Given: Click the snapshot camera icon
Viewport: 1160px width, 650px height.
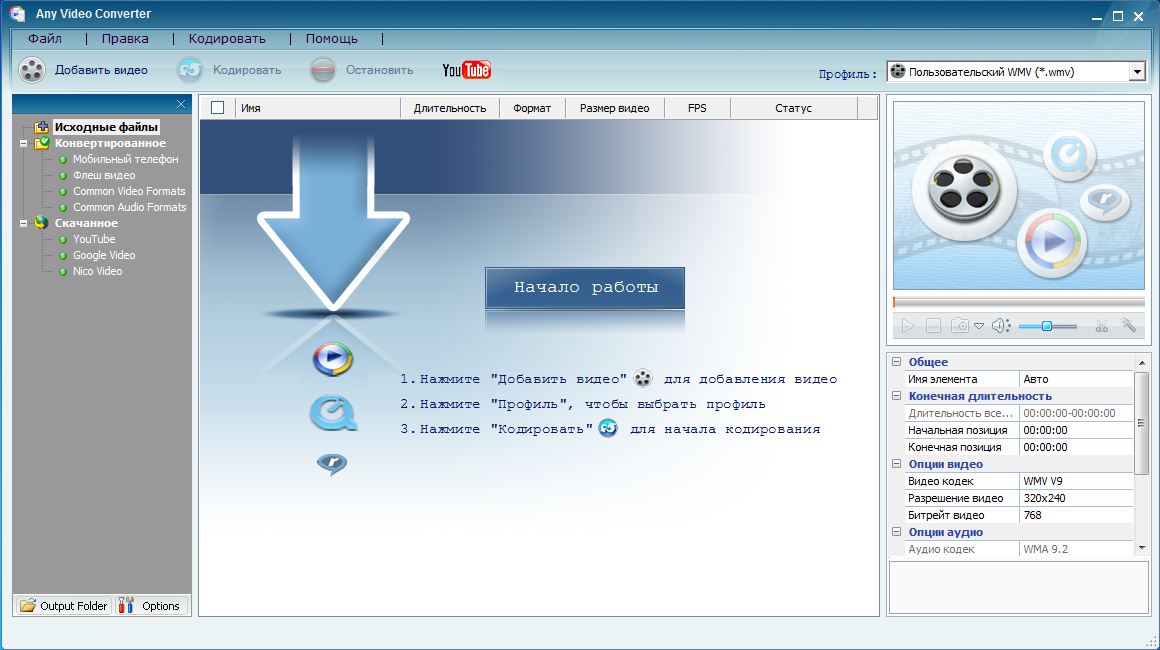Looking at the screenshot, I should pos(960,326).
